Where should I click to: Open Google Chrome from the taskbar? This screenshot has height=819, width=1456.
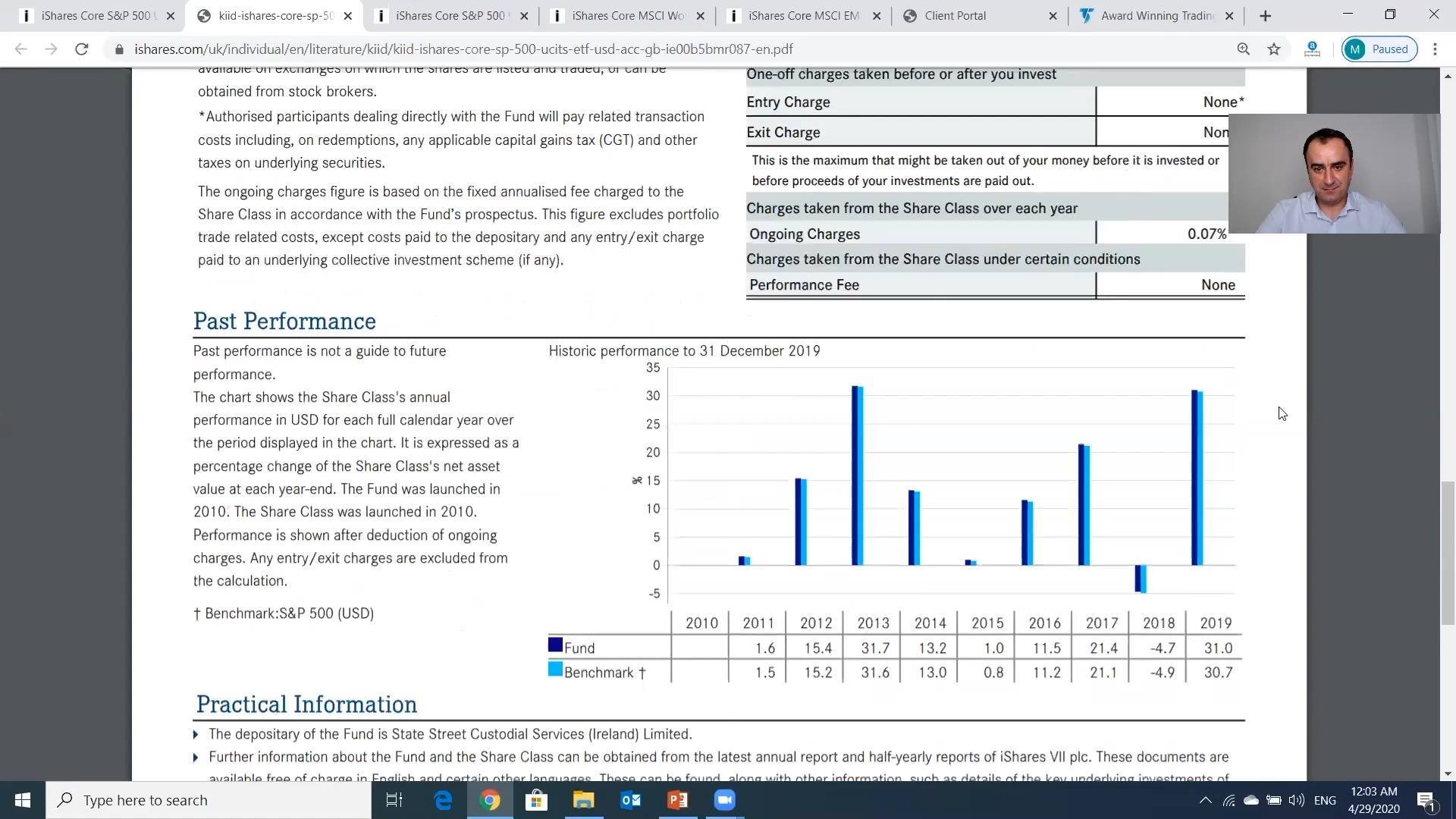coord(490,800)
